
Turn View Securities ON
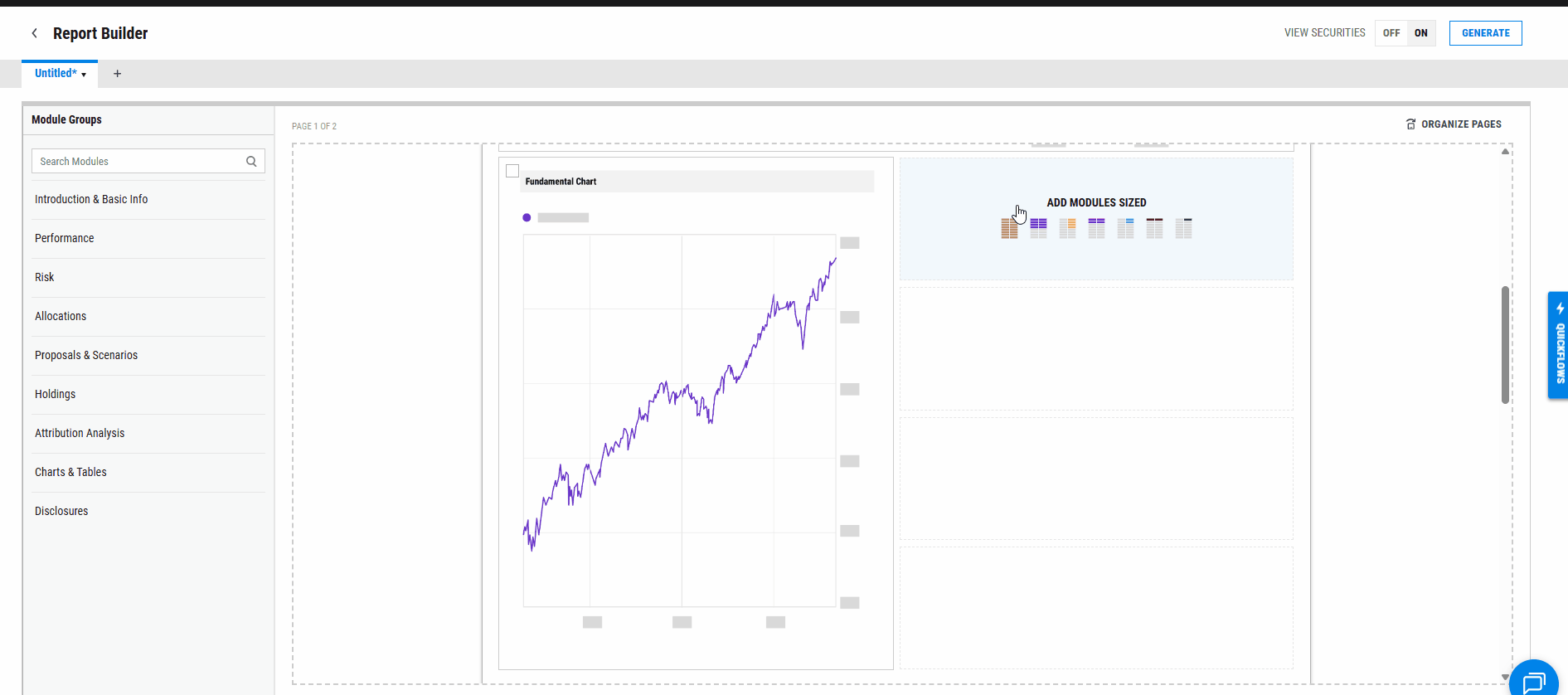pos(1420,33)
